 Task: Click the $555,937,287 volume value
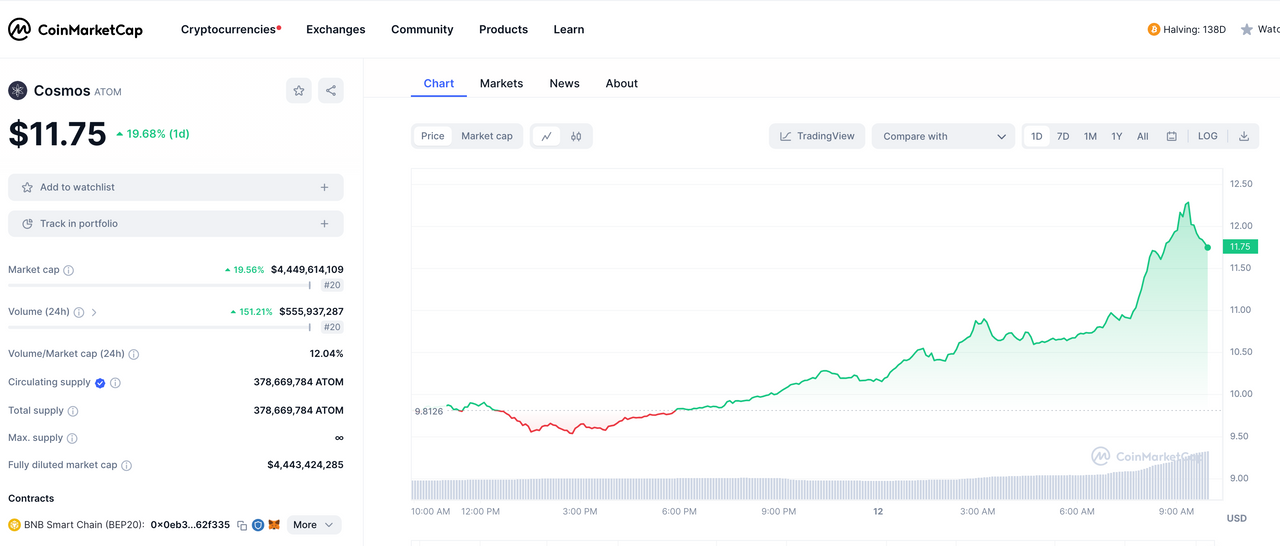coord(312,312)
